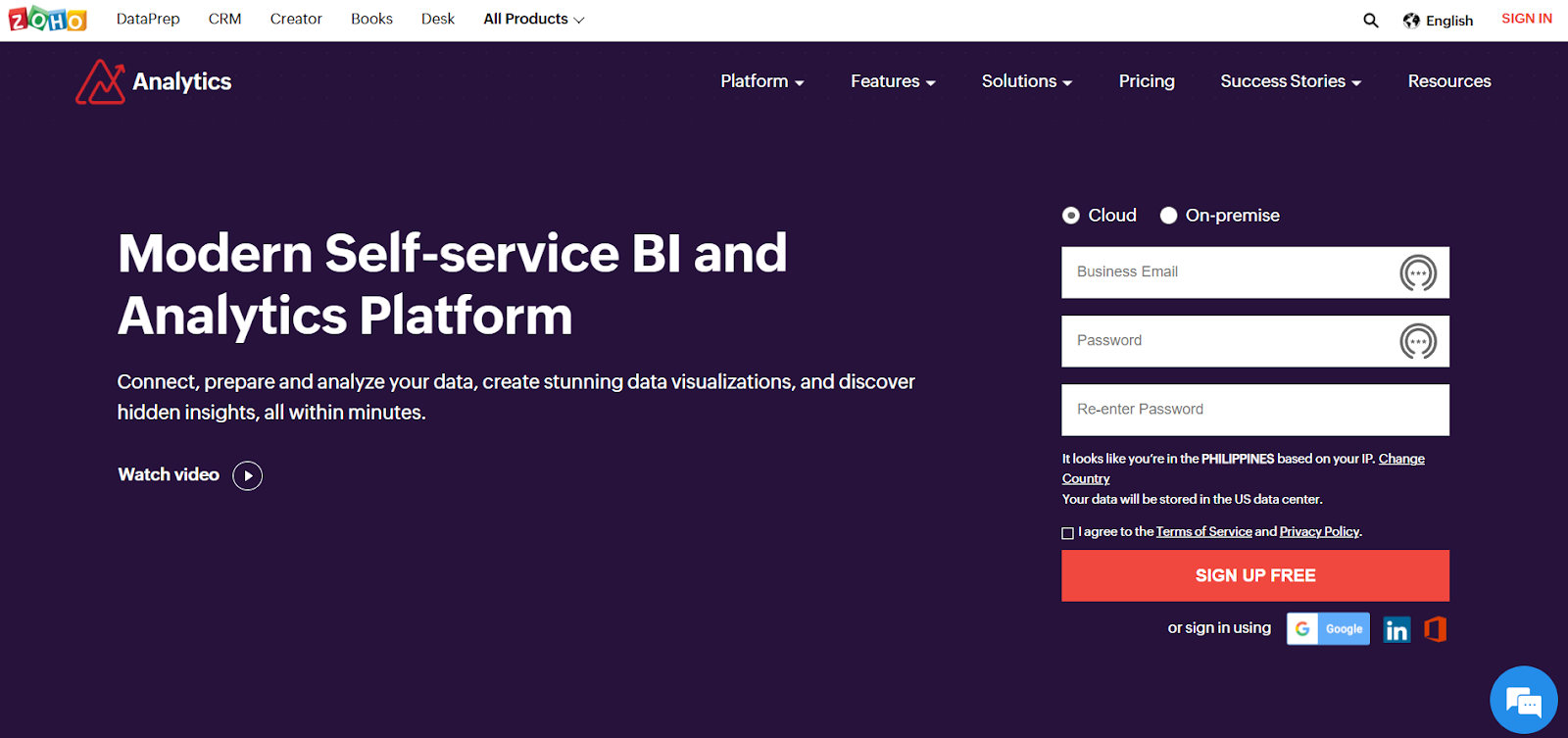The image size is (1568, 738).
Task: Go to CRM product
Action: (x=224, y=19)
